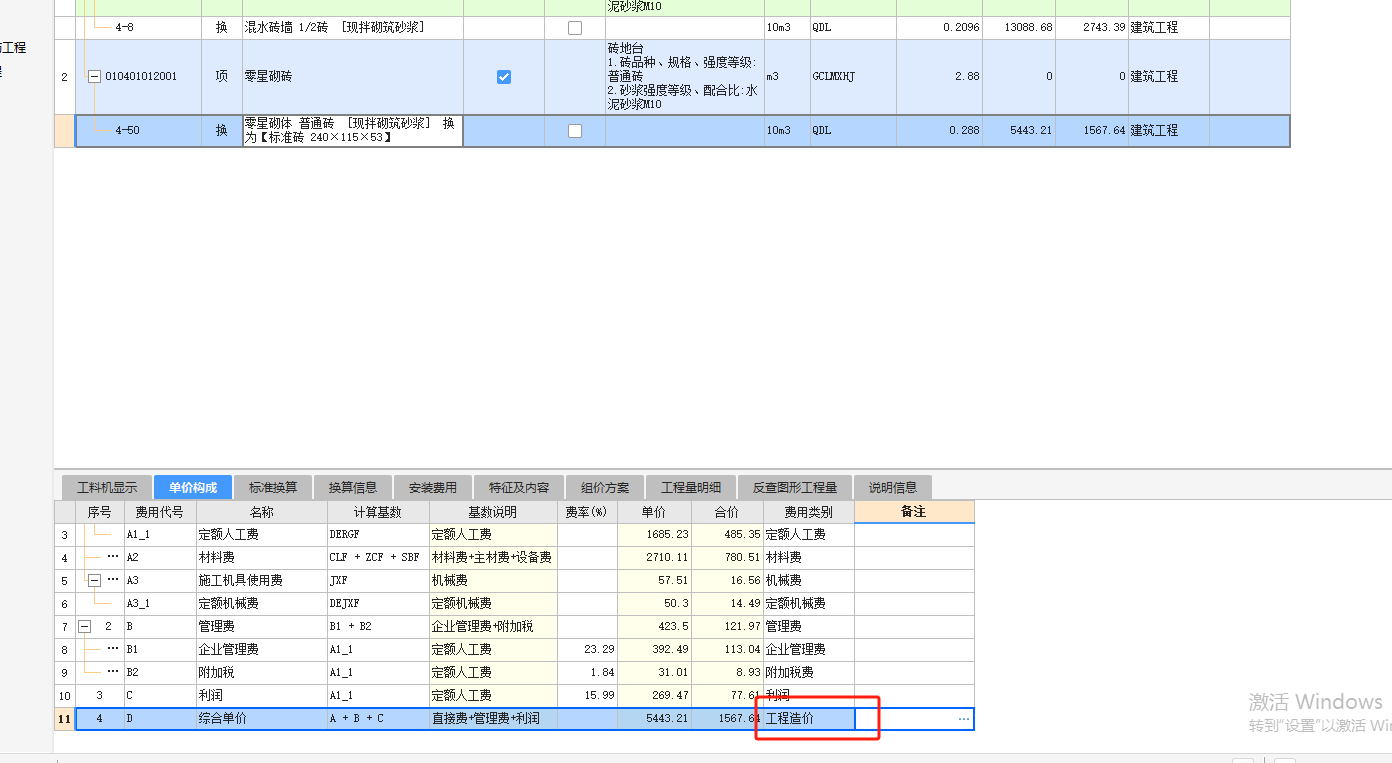
Task: Click the 13088.68 unit price in row 4-8
Action: (x=1019, y=28)
